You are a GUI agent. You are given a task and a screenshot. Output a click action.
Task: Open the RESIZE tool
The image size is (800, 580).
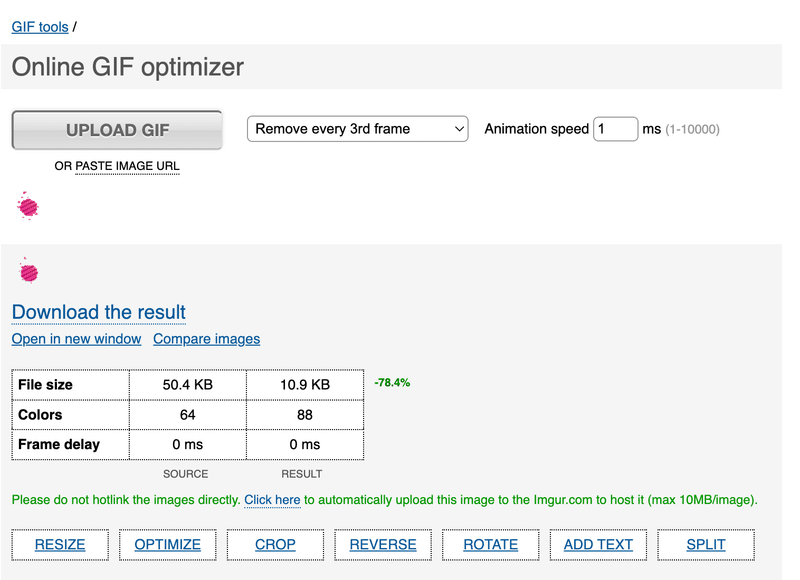pos(60,545)
